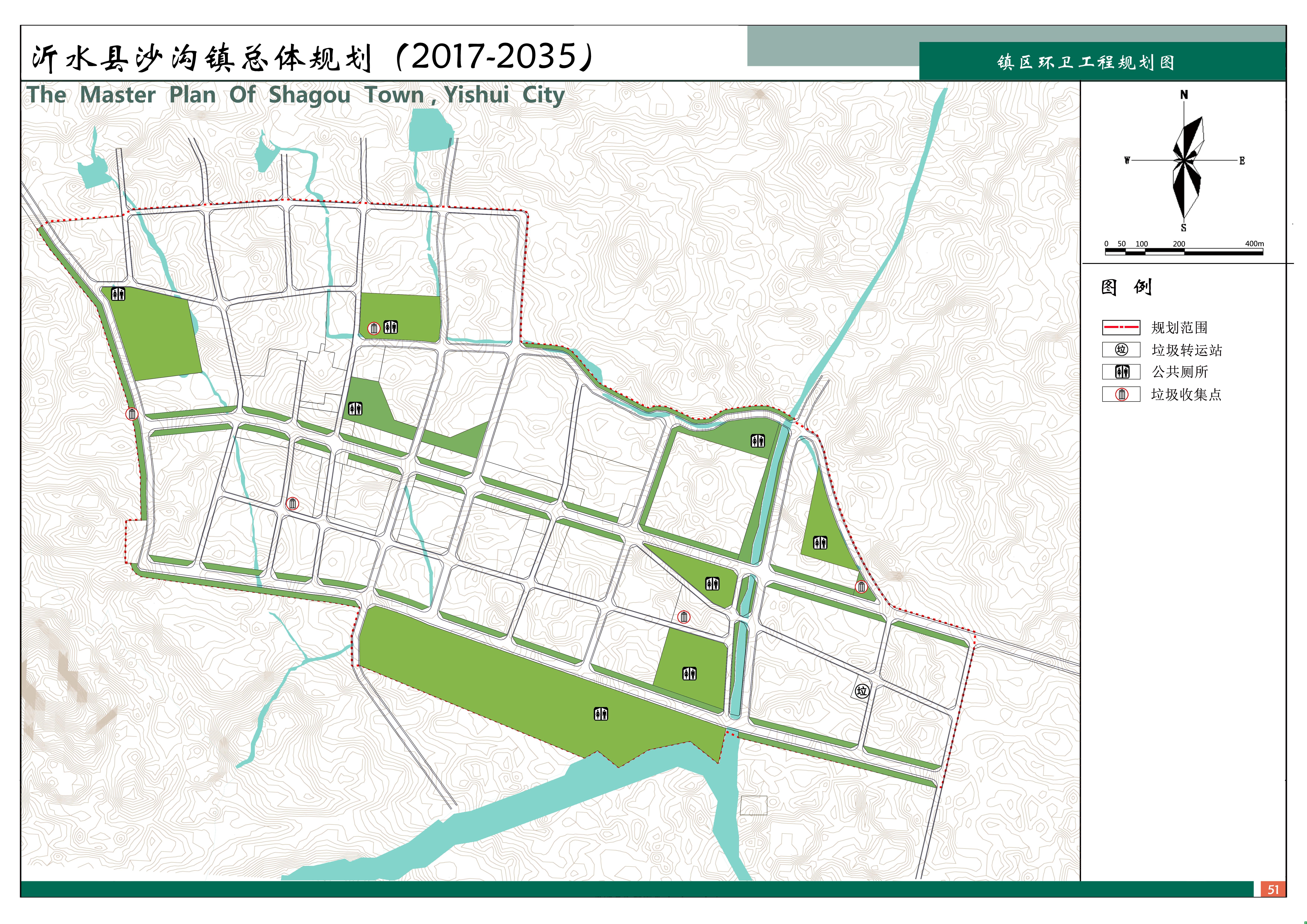Click the red dashed 规划范围 legend swatch
The width and height of the screenshot is (1307, 924).
coord(1121,327)
